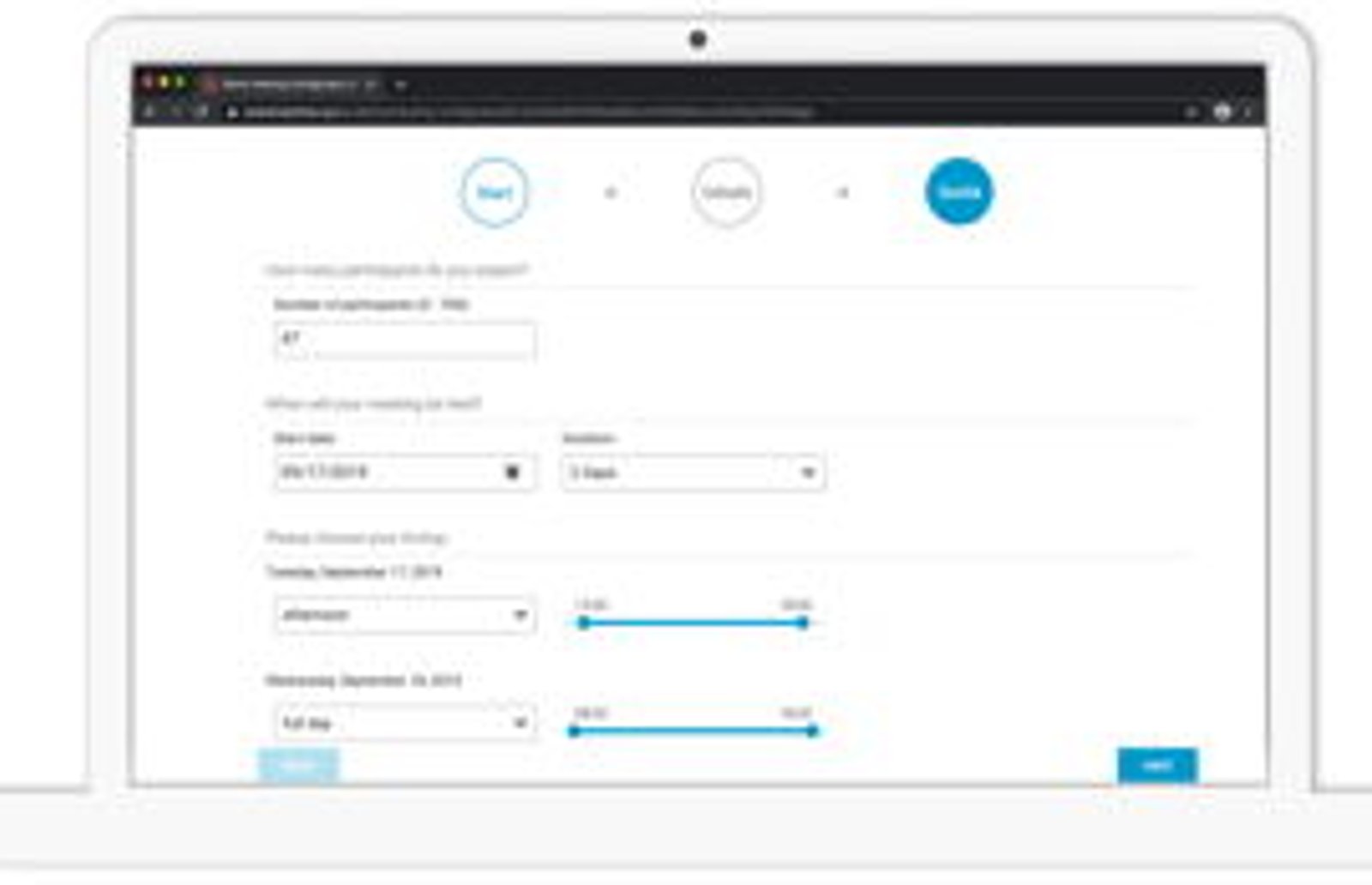Select the filled blue step circle
Image resolution: width=1372 pixels, height=885 pixels.
959,192
